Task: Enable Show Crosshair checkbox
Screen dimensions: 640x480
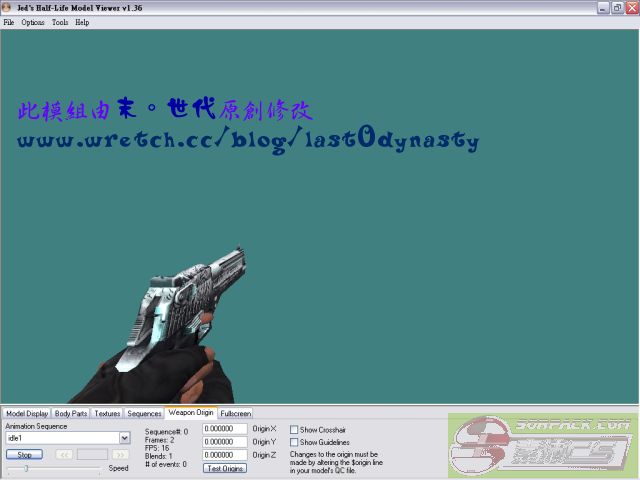Action: tap(294, 430)
